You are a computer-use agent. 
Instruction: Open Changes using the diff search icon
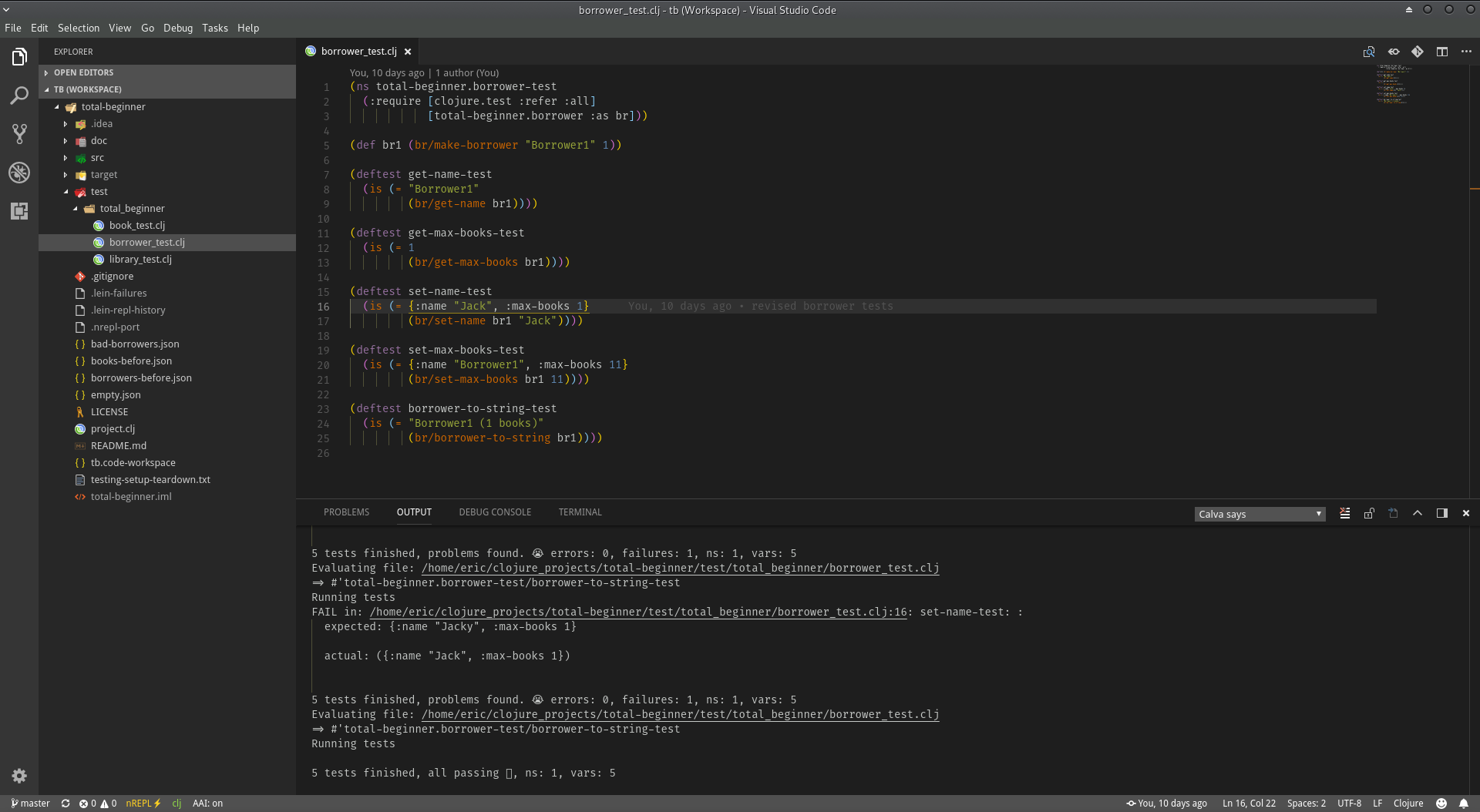(x=1370, y=51)
